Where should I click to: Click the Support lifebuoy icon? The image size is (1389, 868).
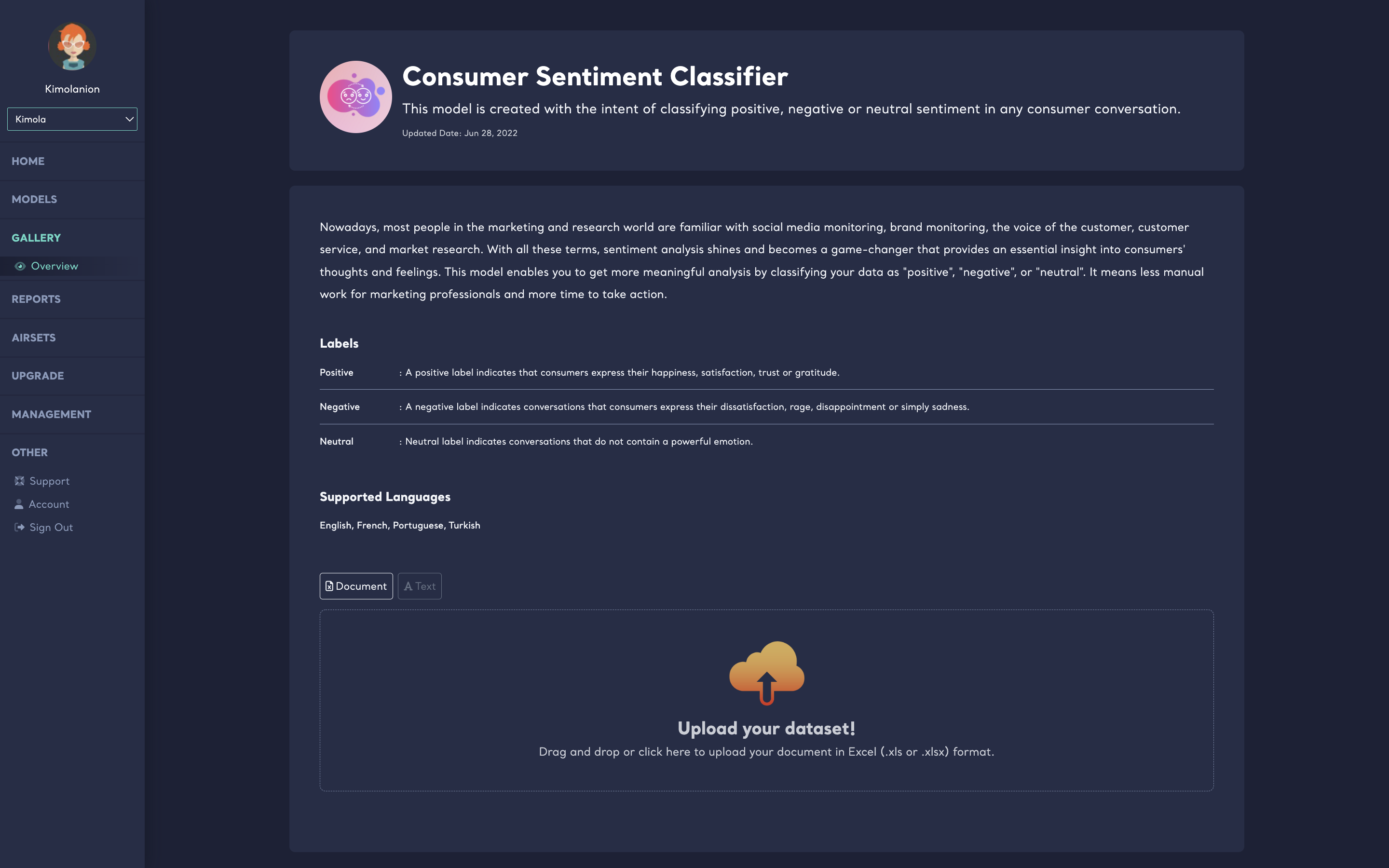pos(19,481)
